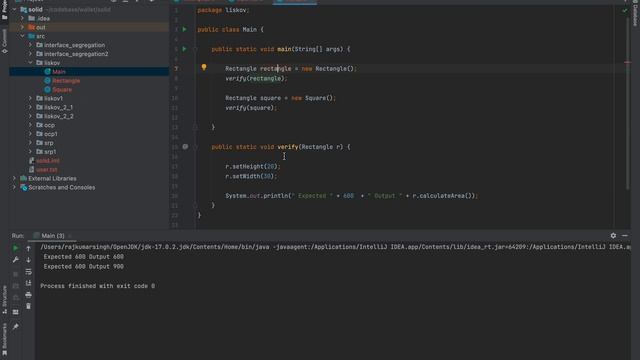Viewport: 640px width, 360px height.
Task: Expand the srp package
Action: click(30, 143)
